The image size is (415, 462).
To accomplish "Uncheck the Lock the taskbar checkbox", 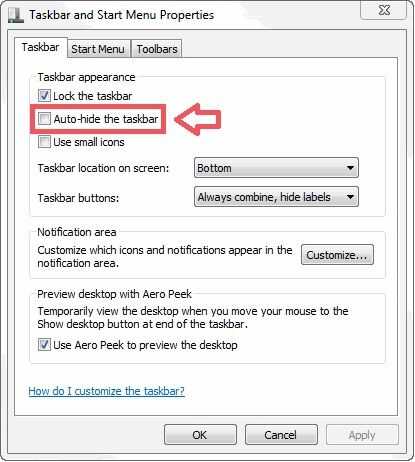I will [44, 96].
